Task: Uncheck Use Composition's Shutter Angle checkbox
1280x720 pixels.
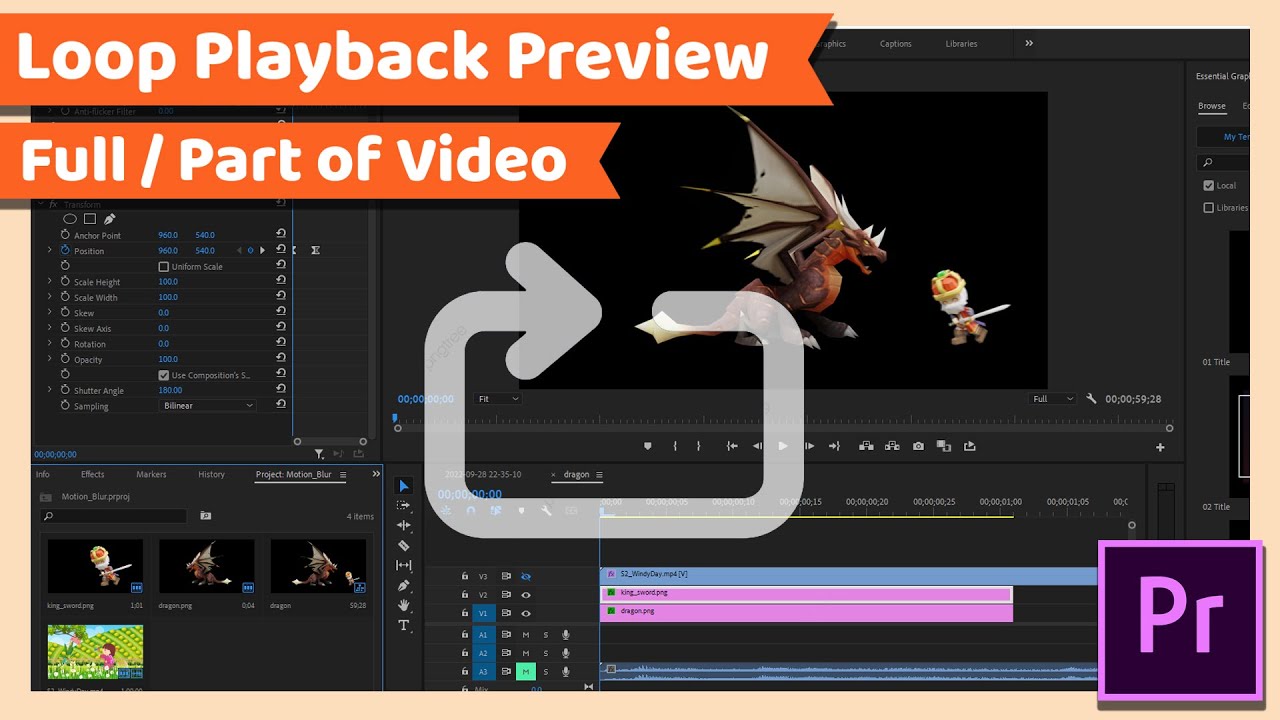Action: coord(164,375)
